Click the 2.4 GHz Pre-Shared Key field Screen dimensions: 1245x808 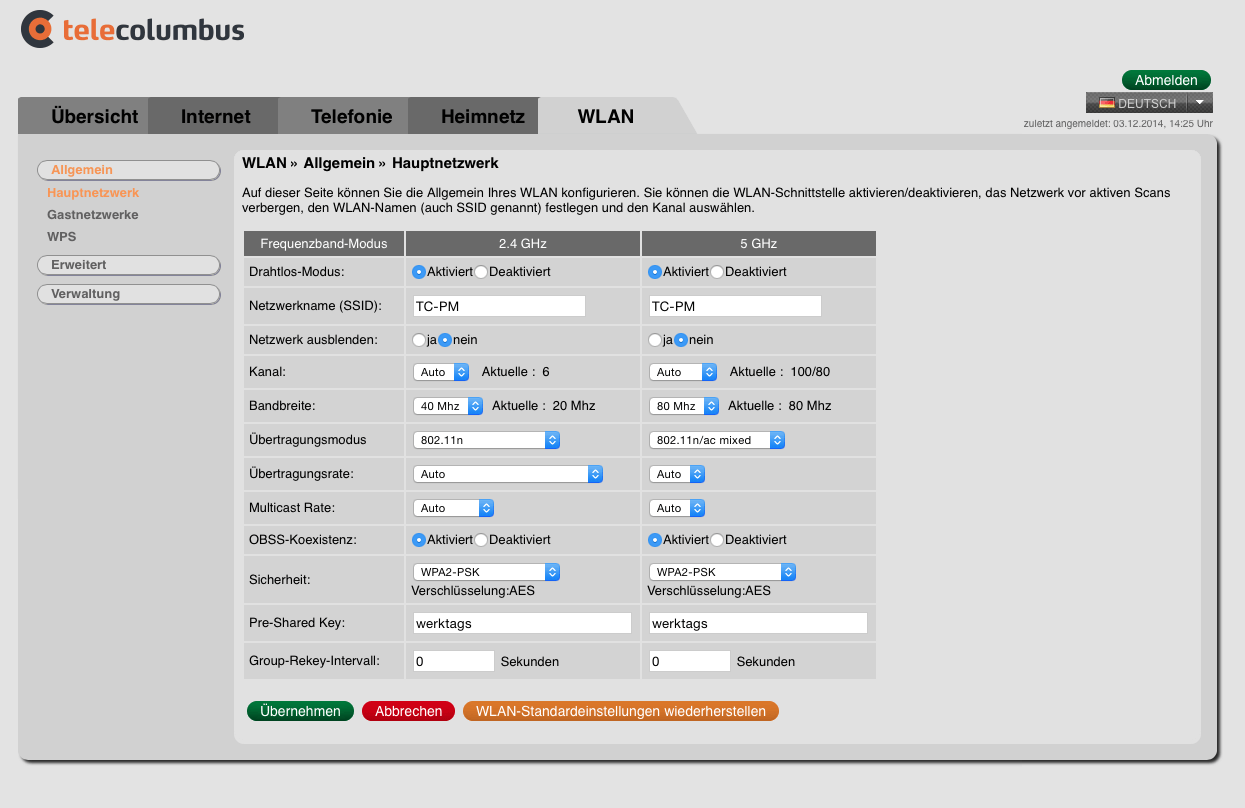(x=522, y=623)
